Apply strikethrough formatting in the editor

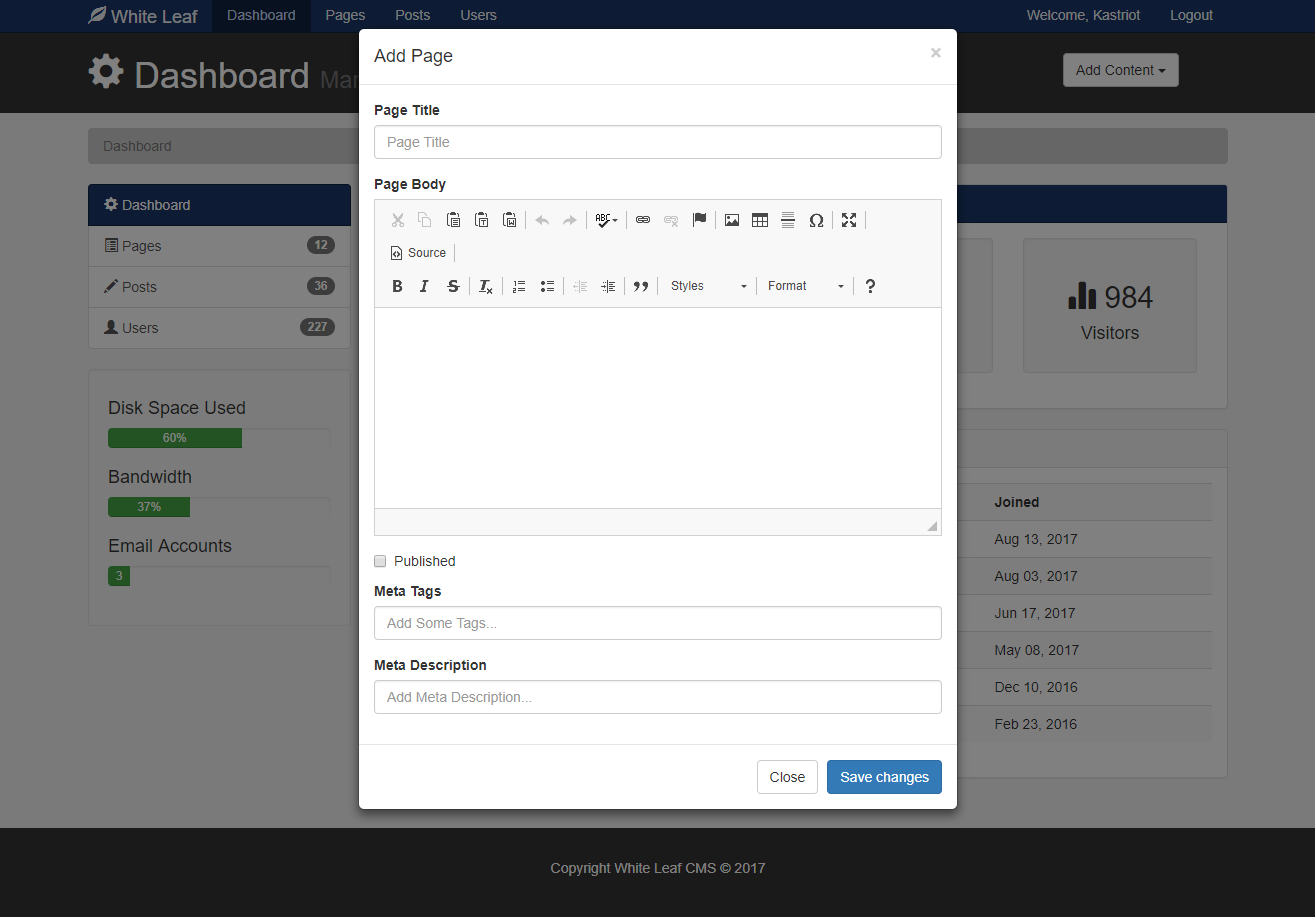[x=453, y=286]
